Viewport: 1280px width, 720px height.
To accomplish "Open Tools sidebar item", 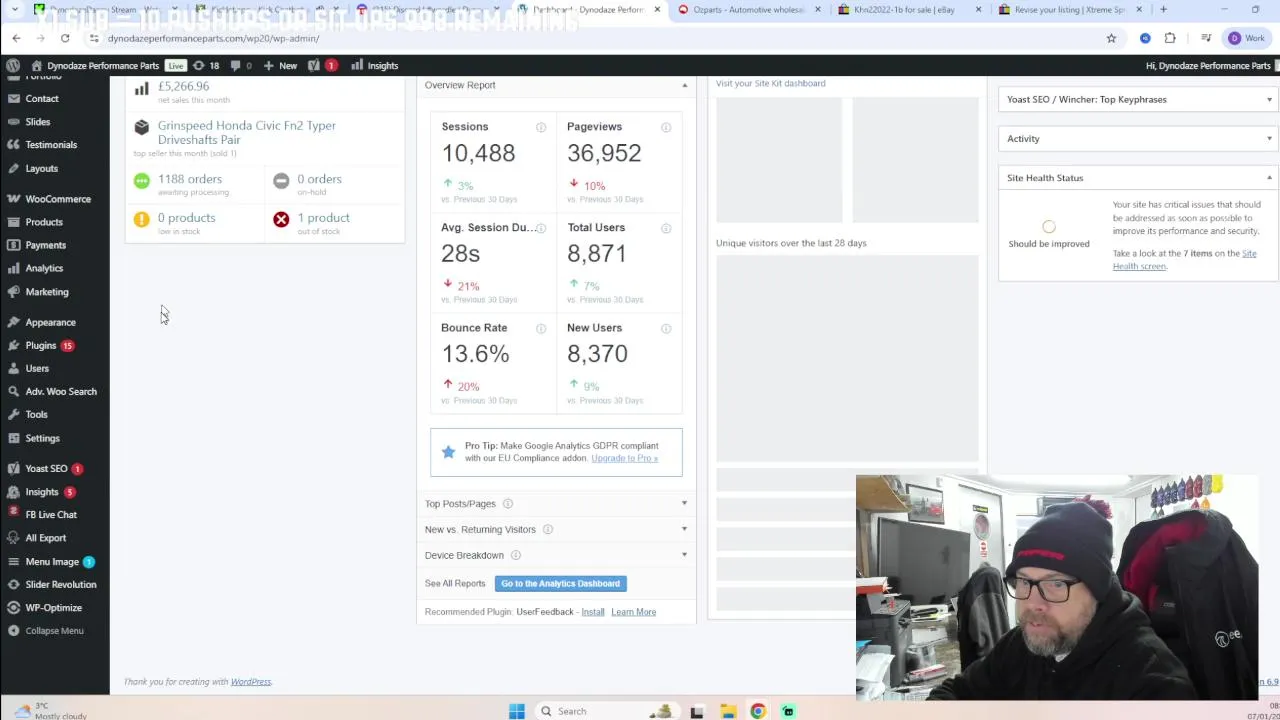I will point(36,414).
